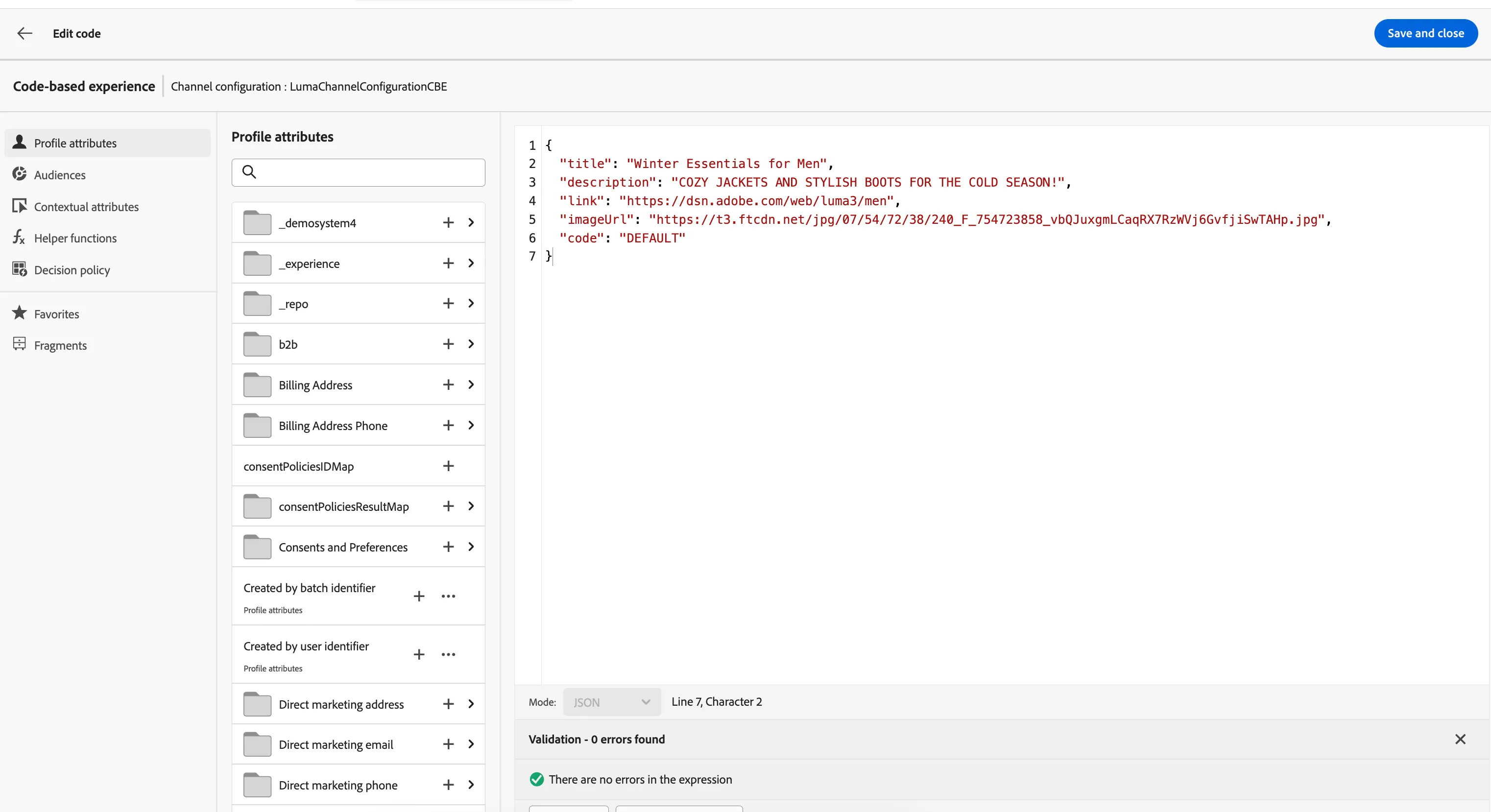The height and width of the screenshot is (812, 1491).
Task: Add Billing Address with plus icon
Action: 448,384
